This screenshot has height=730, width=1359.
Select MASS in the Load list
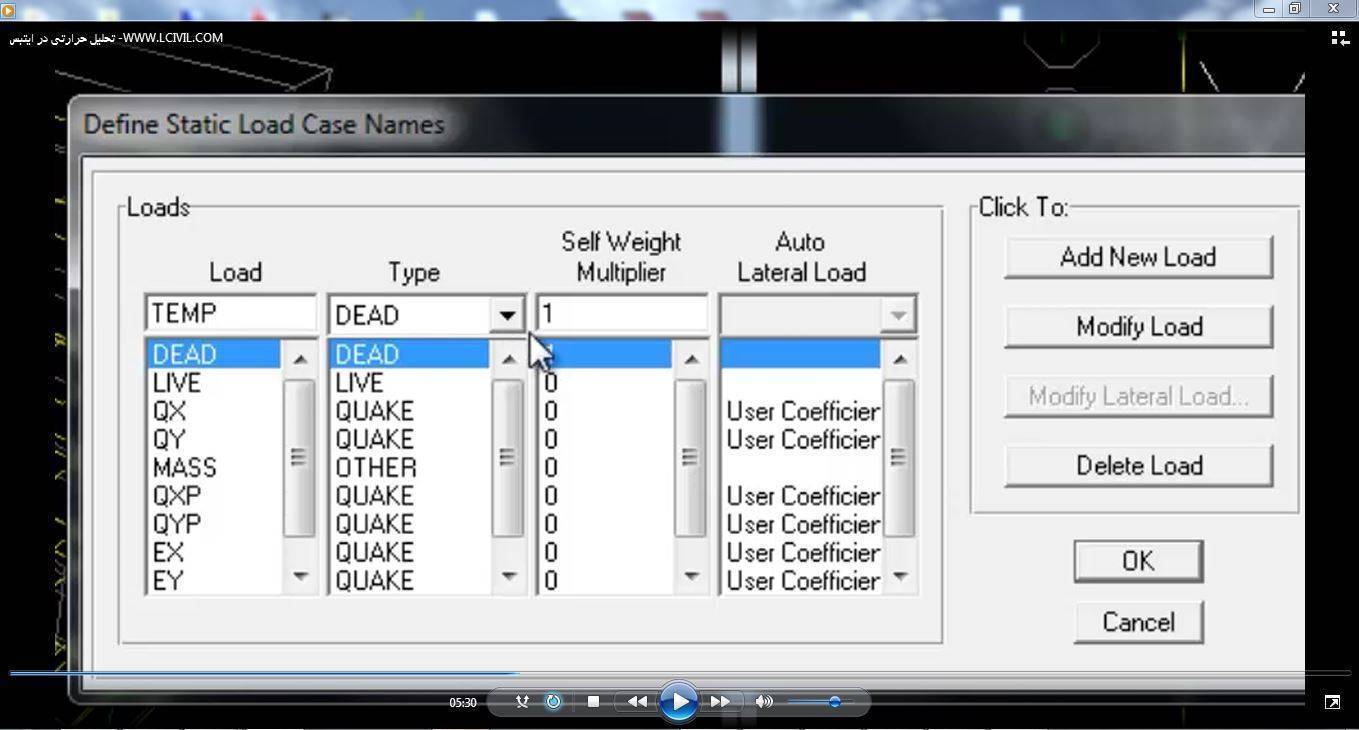tap(185, 468)
